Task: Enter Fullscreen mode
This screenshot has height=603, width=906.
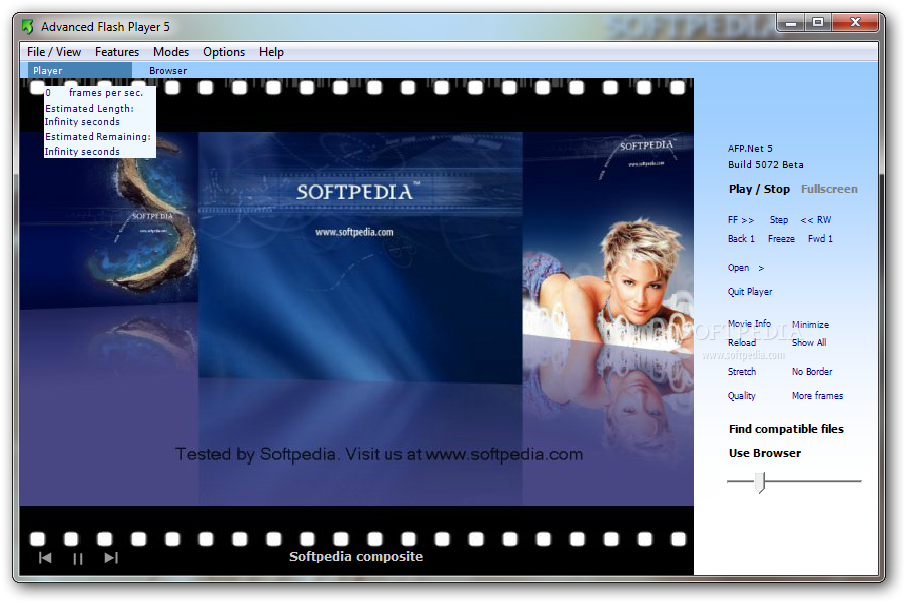Action: [x=829, y=189]
